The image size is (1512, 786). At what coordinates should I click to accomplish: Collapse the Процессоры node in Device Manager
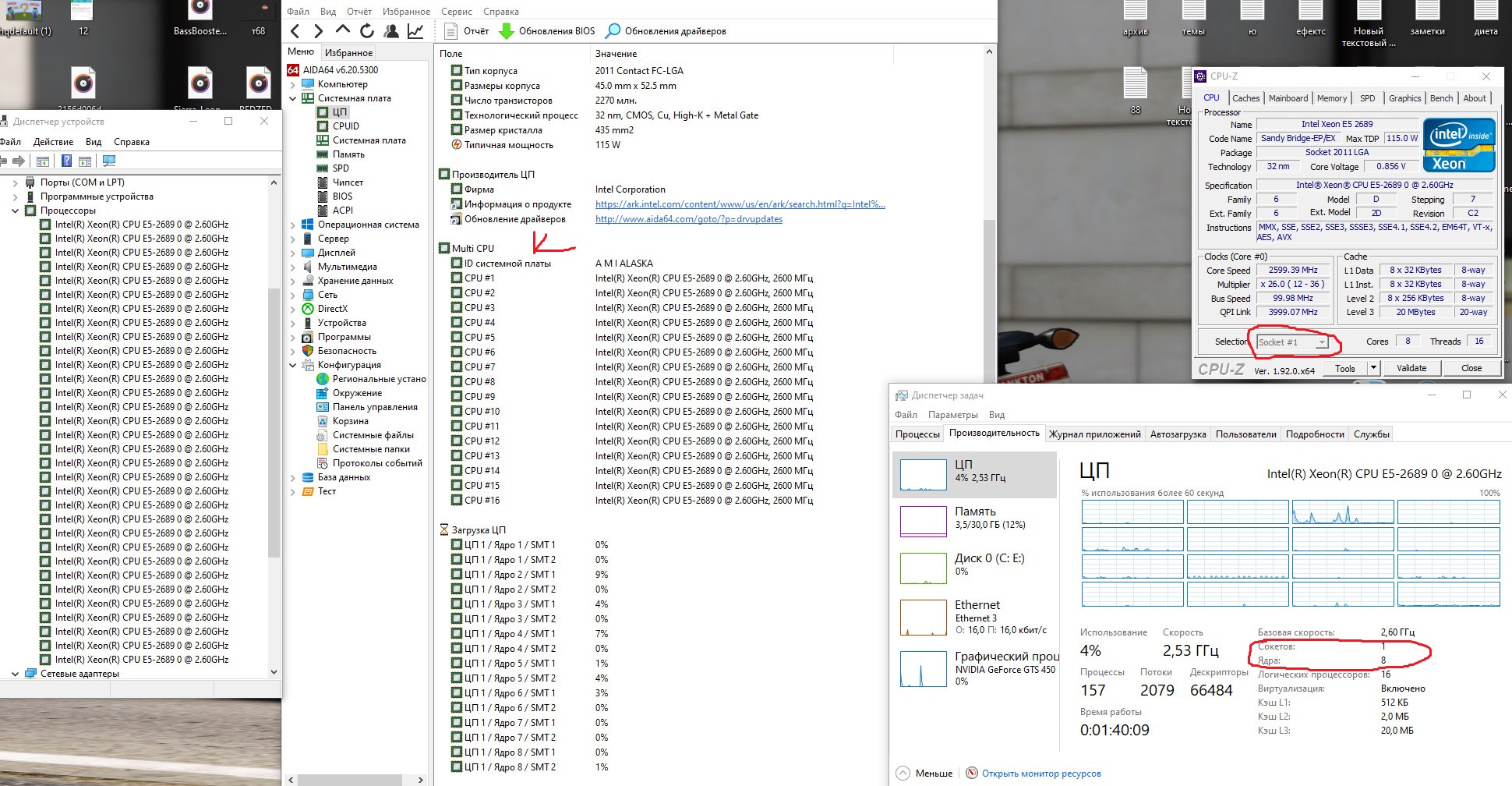point(15,211)
